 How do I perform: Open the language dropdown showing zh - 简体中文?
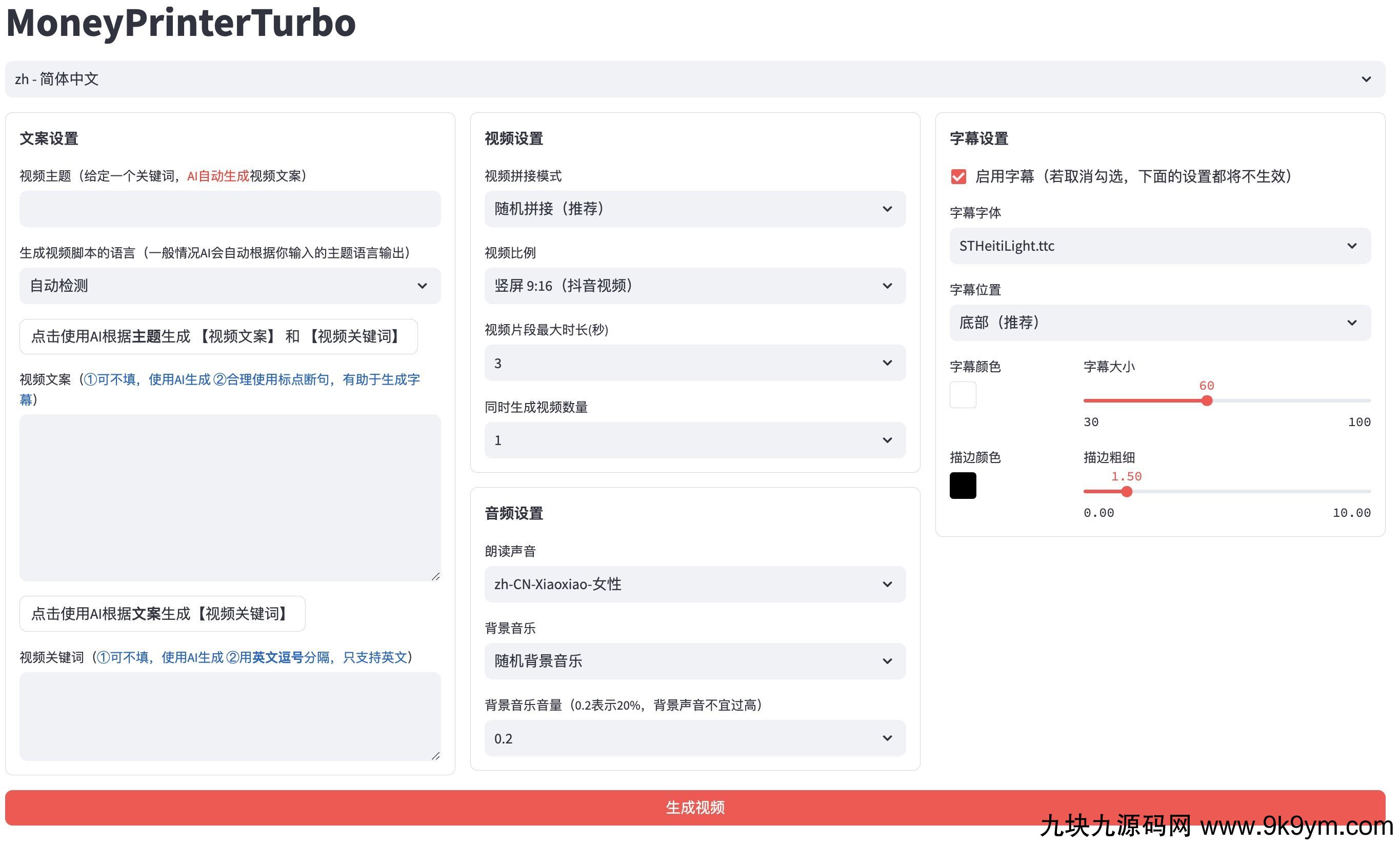pos(694,79)
